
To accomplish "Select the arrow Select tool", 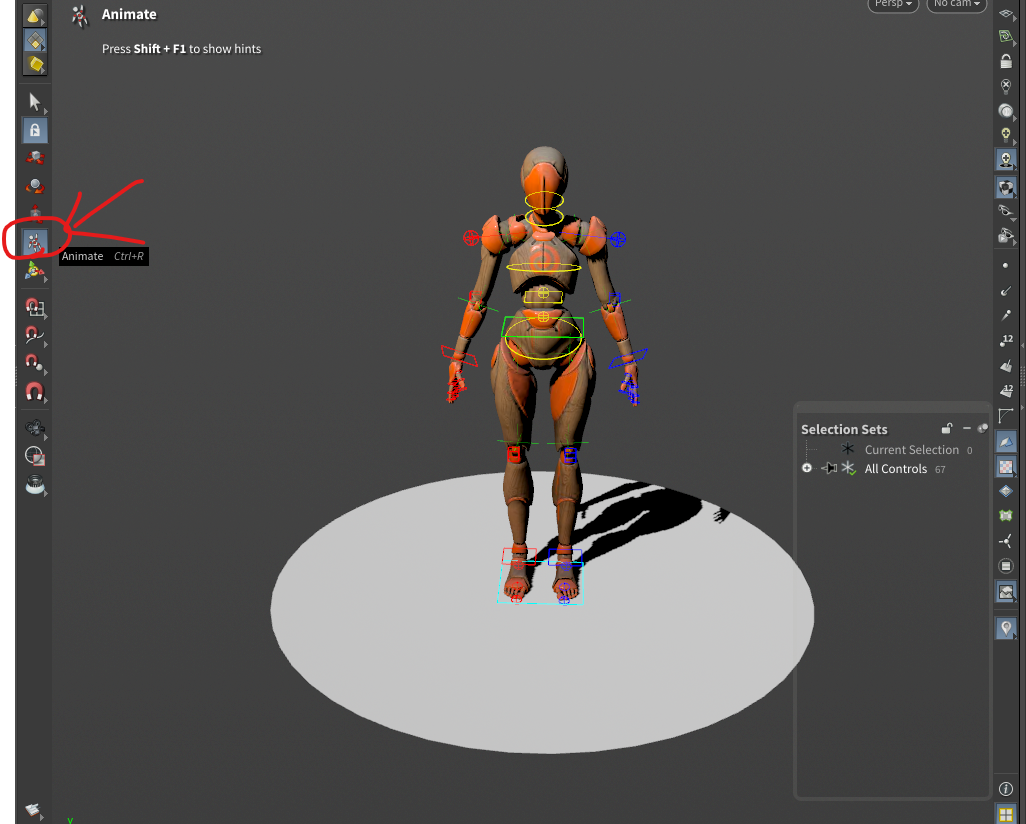I will click(35, 101).
